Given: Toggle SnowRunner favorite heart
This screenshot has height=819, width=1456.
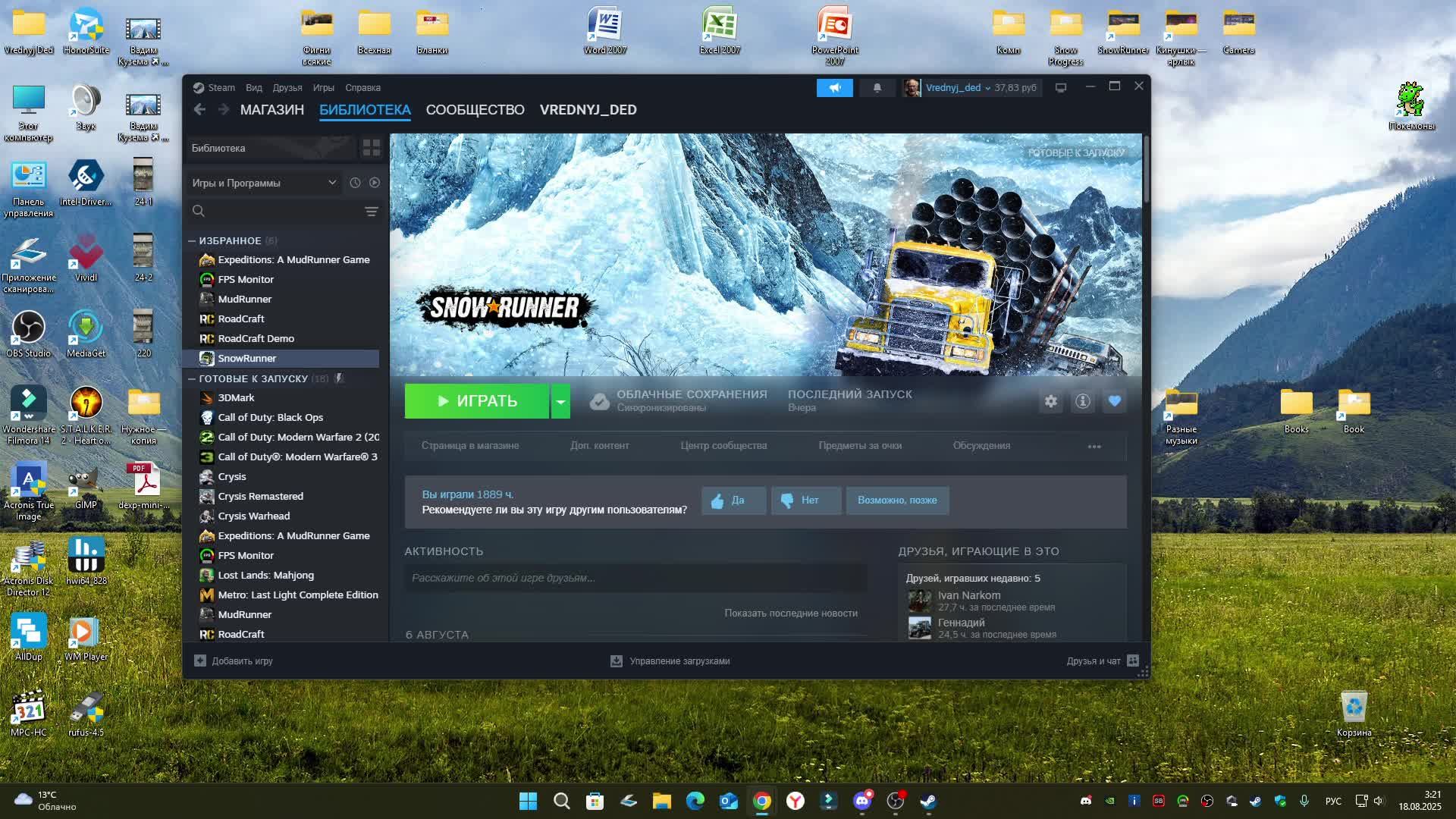Looking at the screenshot, I should [x=1114, y=401].
